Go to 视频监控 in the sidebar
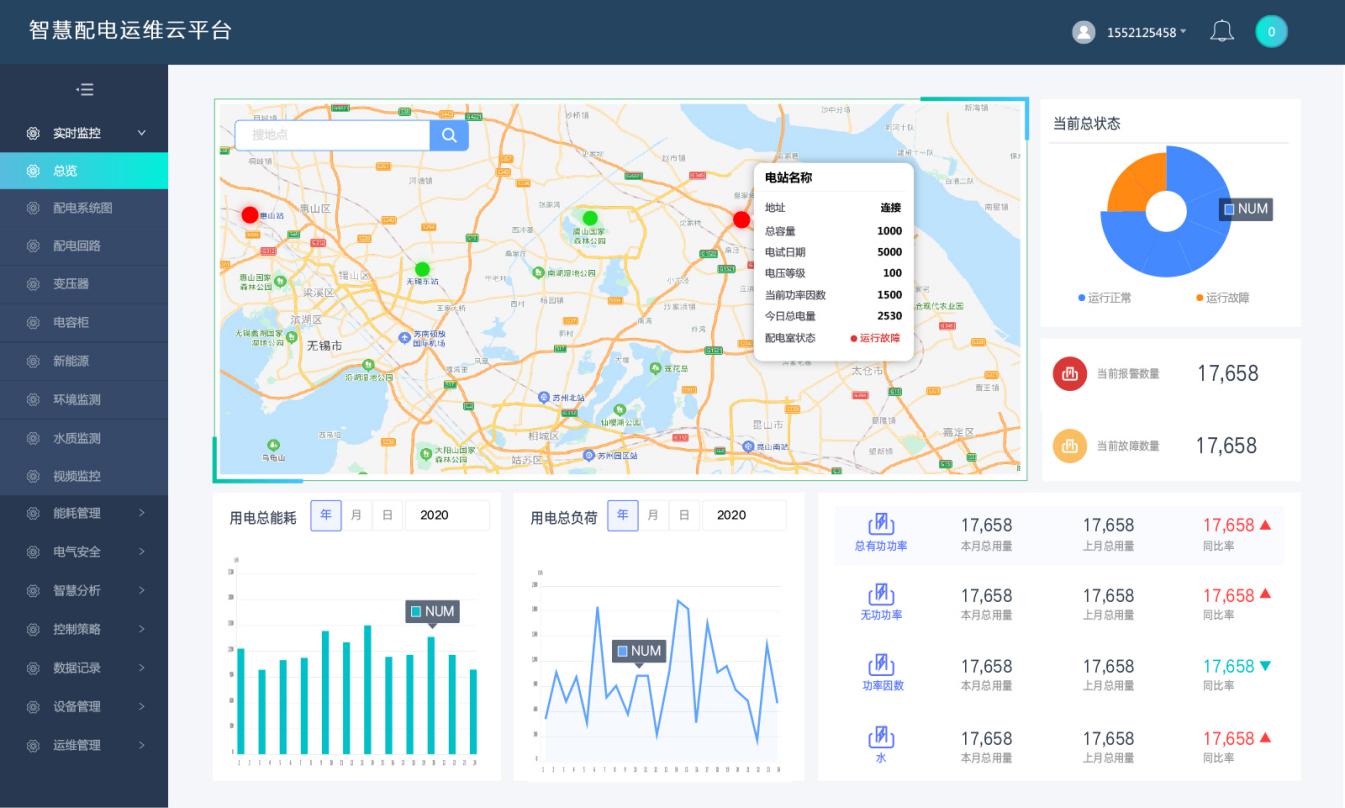The image size is (1345, 808). 77,476
